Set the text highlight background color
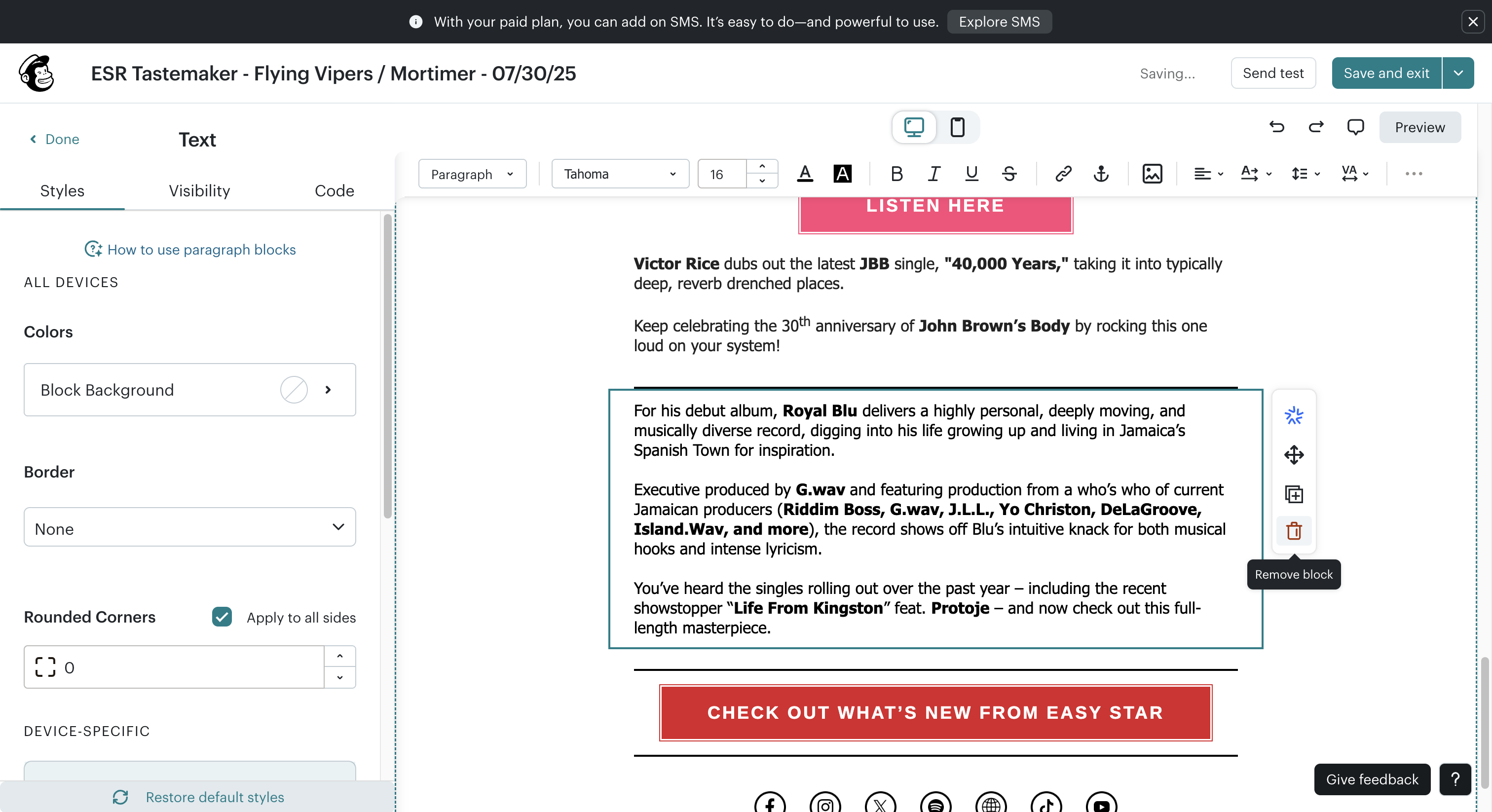Viewport: 1492px width, 812px height. coord(842,174)
